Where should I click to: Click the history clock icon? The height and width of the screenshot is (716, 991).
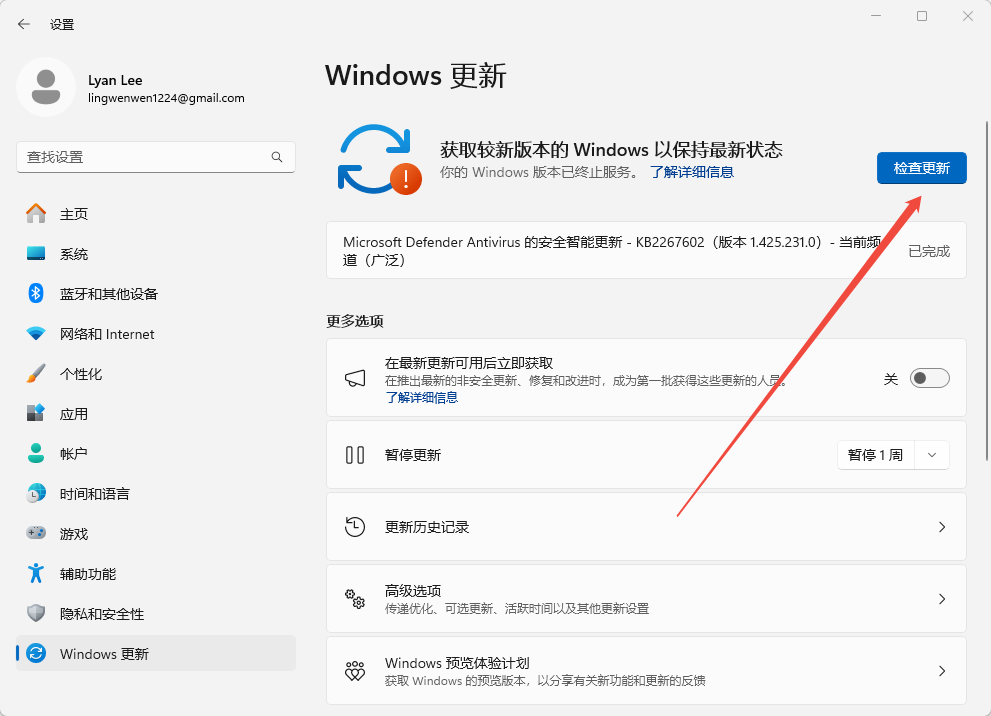(x=355, y=526)
